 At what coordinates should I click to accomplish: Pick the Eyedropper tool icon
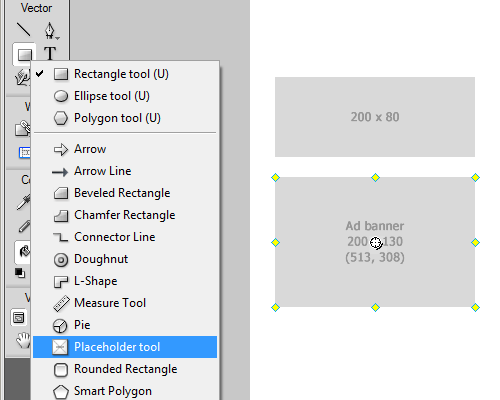click(23, 202)
